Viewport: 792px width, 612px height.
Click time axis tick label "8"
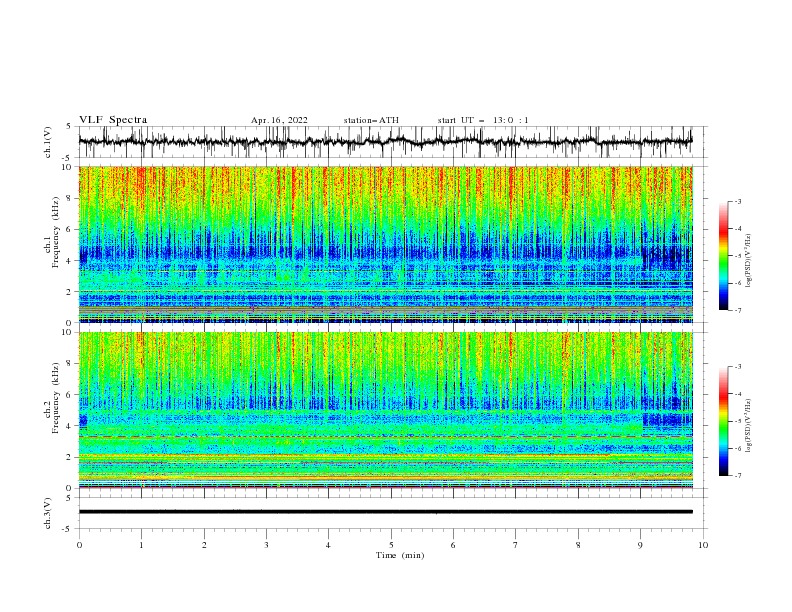click(x=578, y=545)
